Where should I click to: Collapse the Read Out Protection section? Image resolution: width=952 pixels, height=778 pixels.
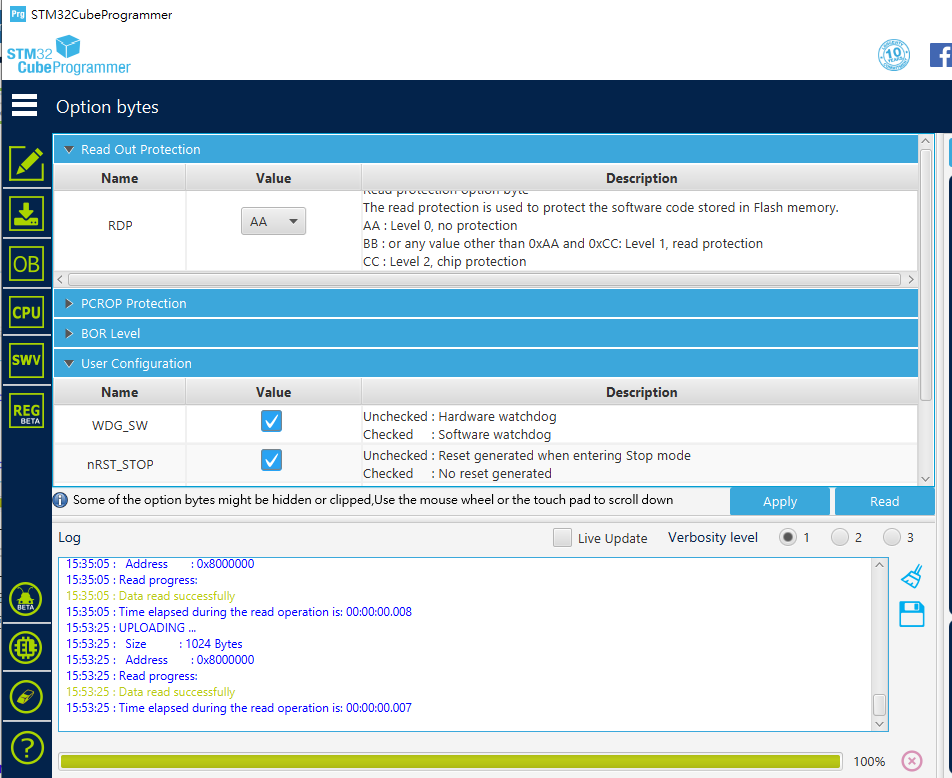(486, 149)
